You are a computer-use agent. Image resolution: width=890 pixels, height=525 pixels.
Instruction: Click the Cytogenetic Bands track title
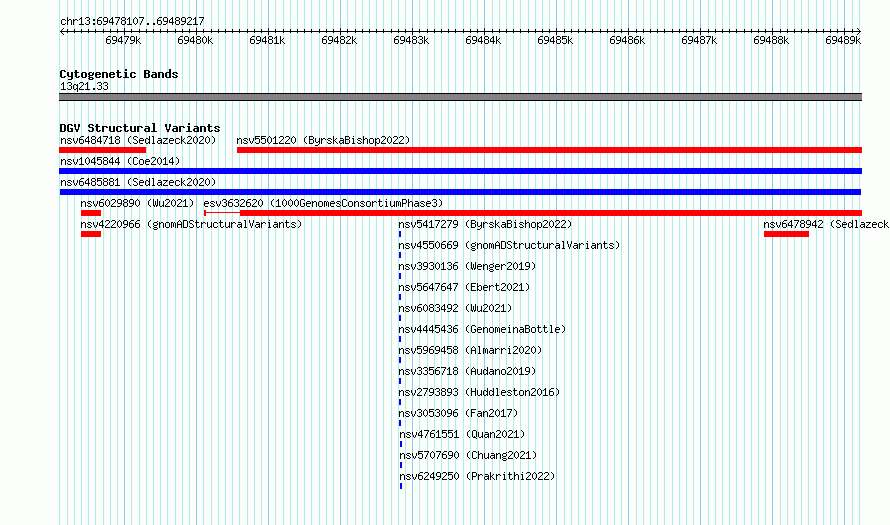coord(119,74)
